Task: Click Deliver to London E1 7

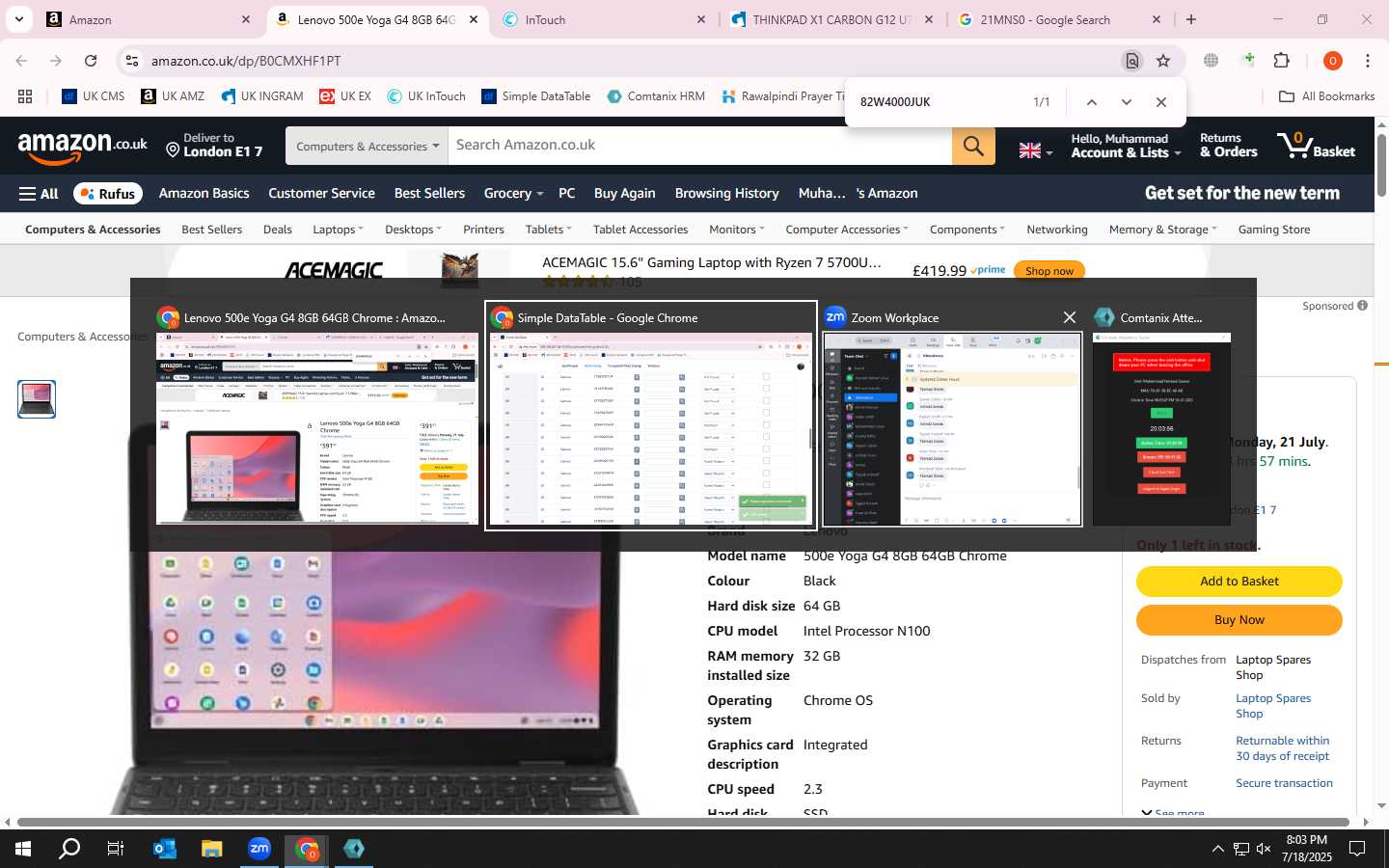Action: pyautogui.click(x=214, y=146)
